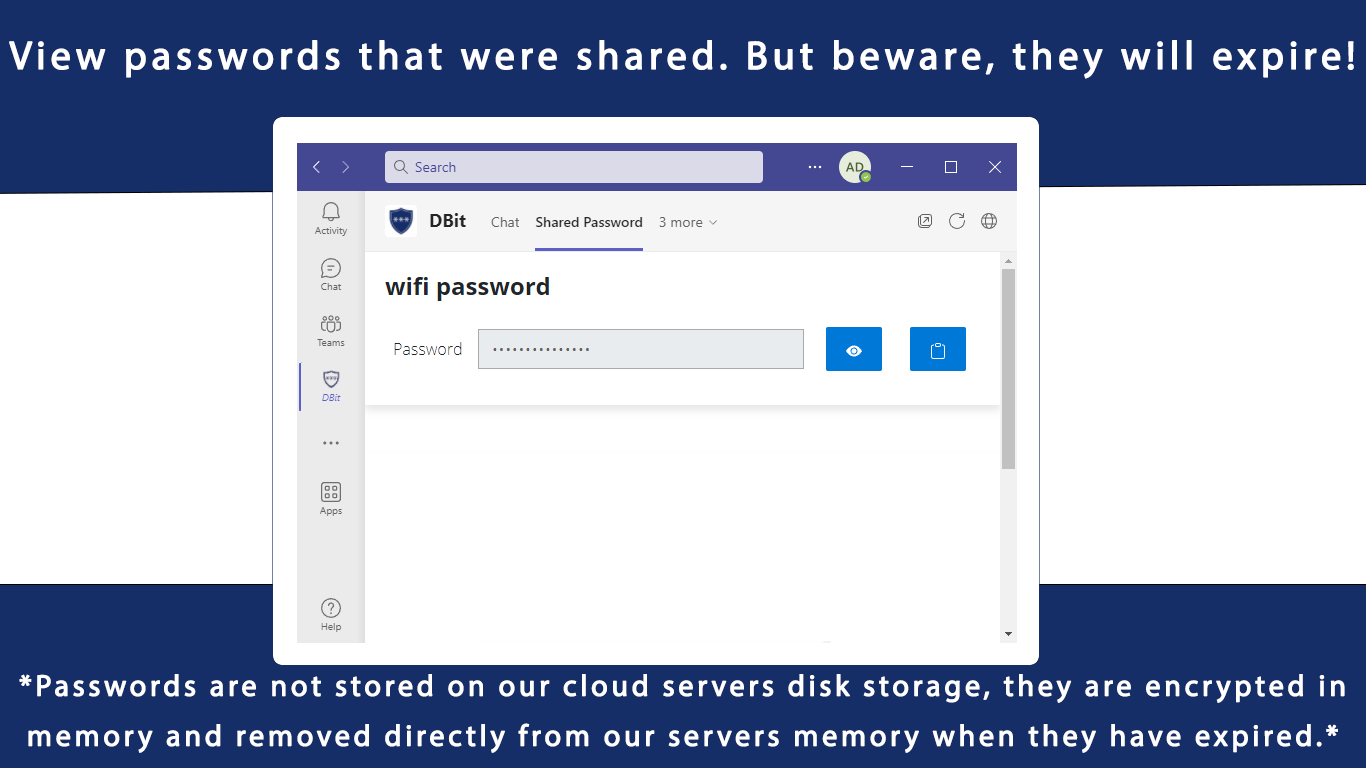
Task: Copy password with the clipboard button
Action: click(938, 349)
